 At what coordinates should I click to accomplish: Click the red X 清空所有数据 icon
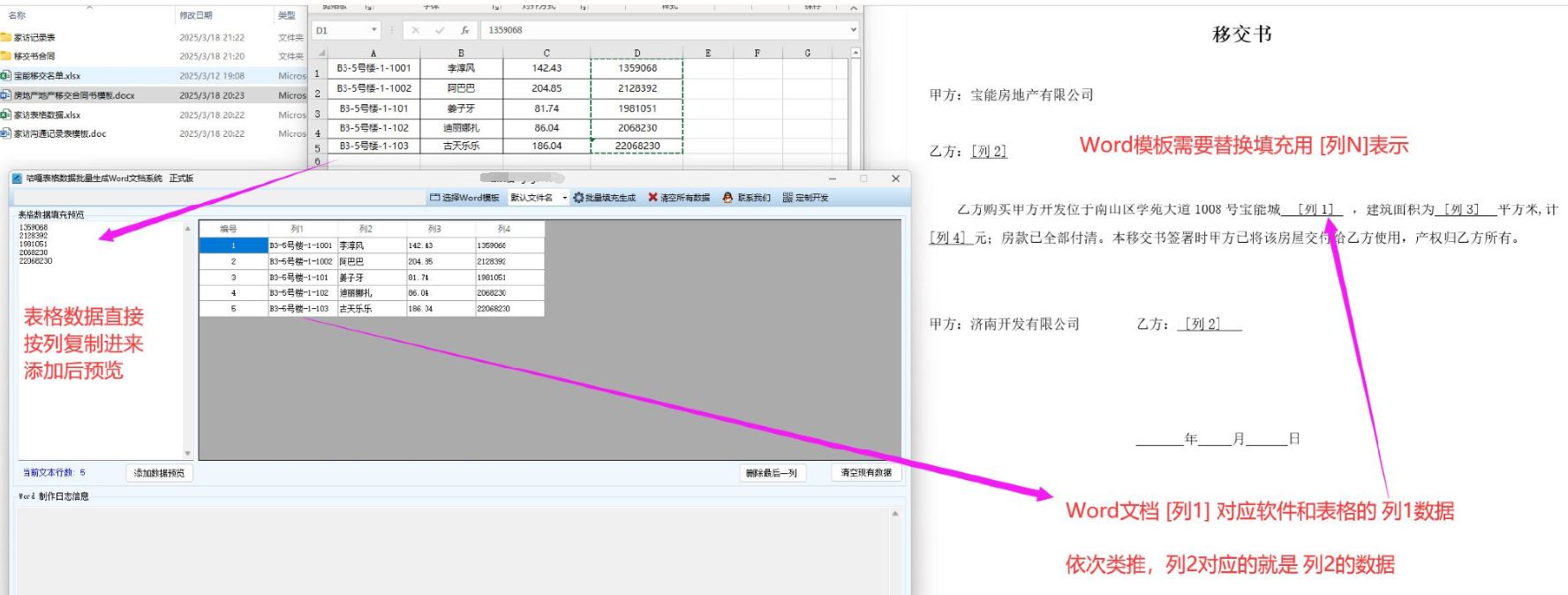click(652, 198)
